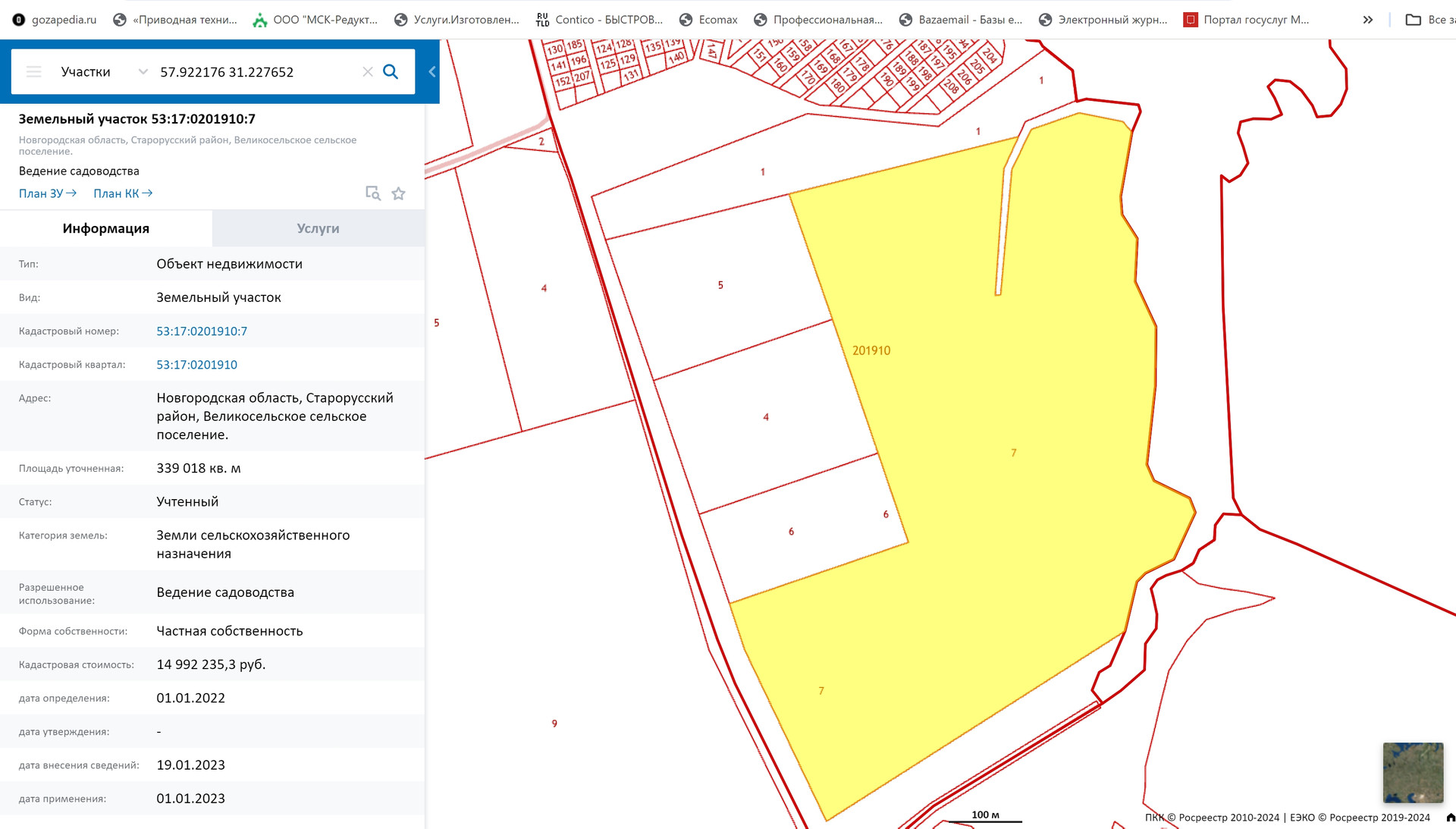Open the План ЗУ link
The image size is (1456, 829).
pyautogui.click(x=47, y=193)
